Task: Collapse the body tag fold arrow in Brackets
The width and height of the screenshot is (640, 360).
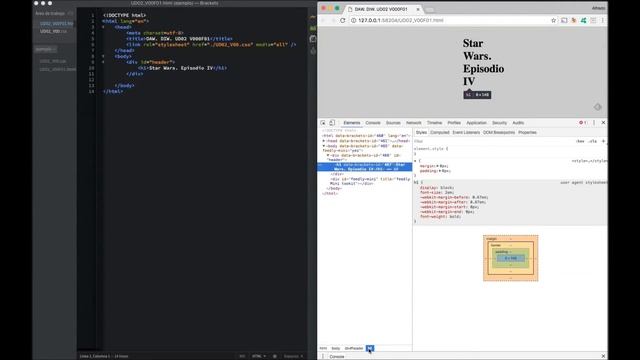Action: point(103,56)
